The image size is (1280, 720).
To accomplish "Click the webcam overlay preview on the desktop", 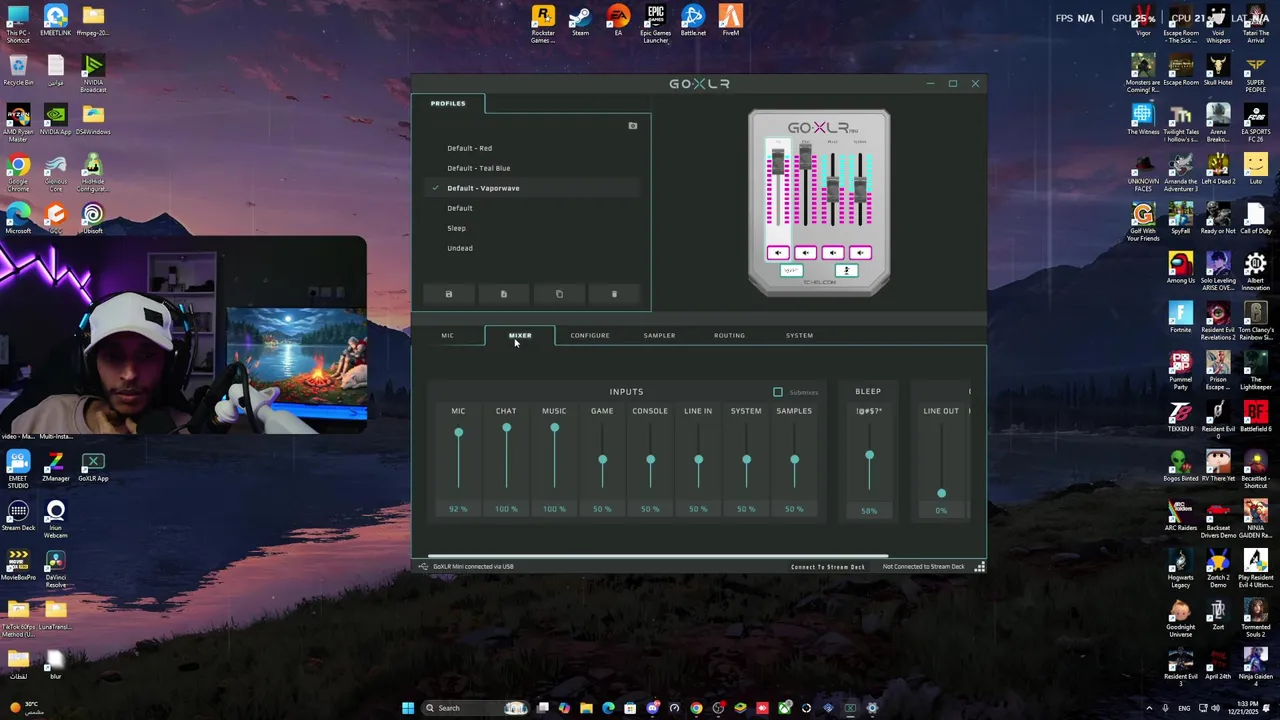I will tap(183, 335).
